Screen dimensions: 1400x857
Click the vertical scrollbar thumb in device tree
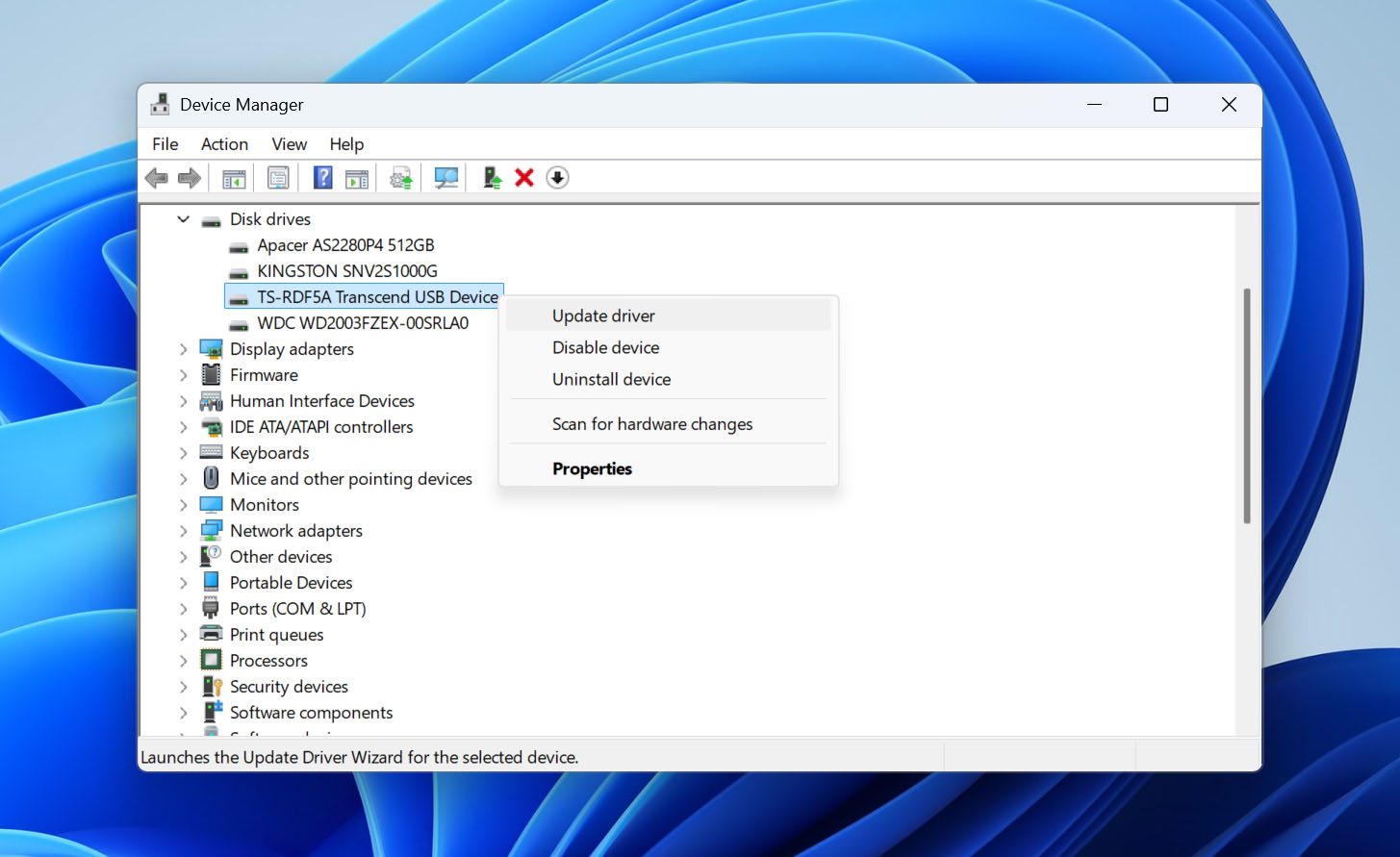pyautogui.click(x=1247, y=406)
